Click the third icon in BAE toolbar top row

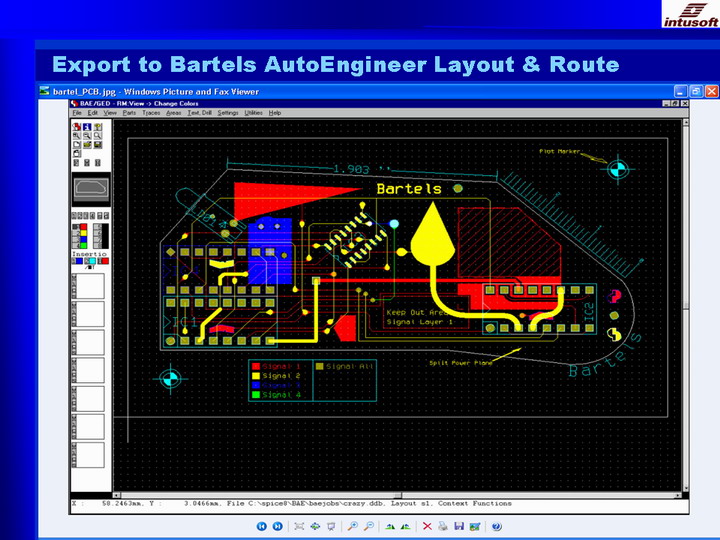(x=97, y=127)
